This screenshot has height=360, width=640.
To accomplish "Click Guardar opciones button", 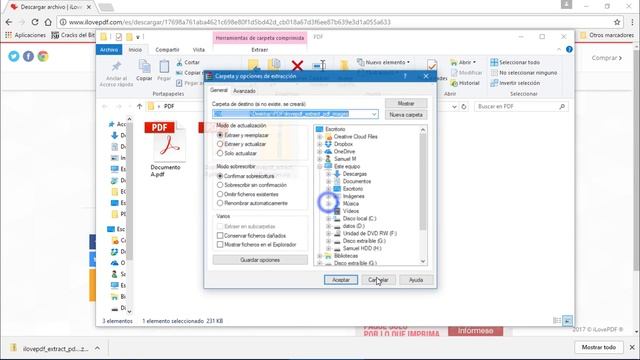I will (x=260, y=260).
